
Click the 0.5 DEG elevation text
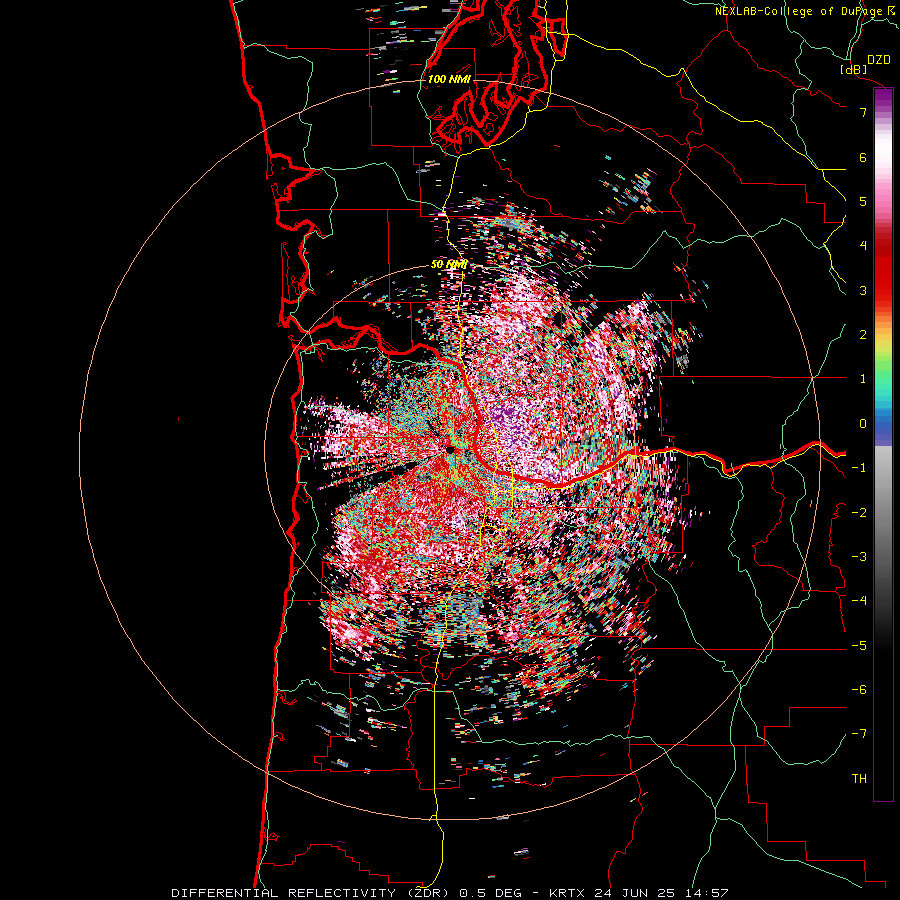pos(490,893)
